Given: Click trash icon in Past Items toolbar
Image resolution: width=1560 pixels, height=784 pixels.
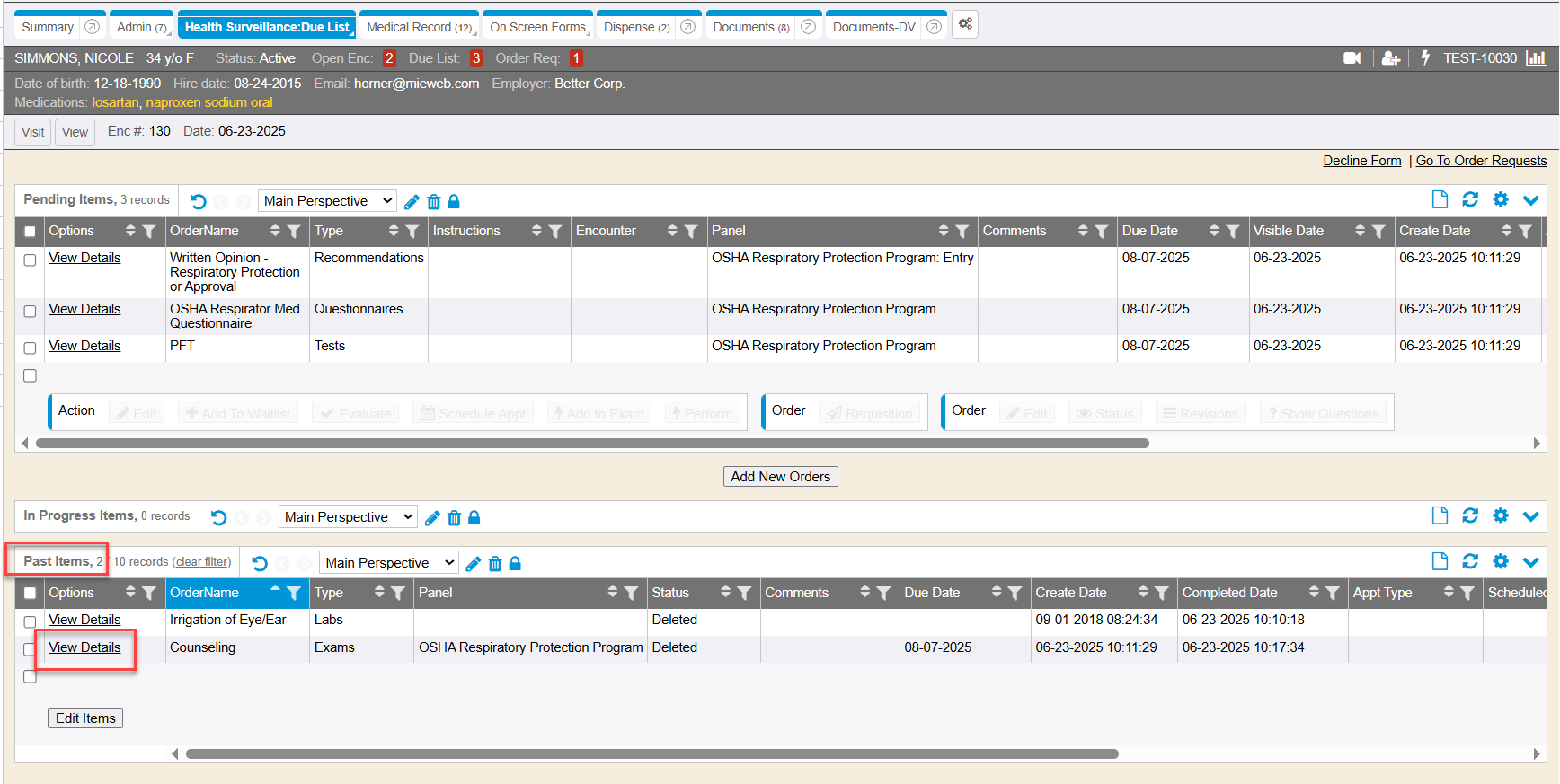Looking at the screenshot, I should [495, 564].
